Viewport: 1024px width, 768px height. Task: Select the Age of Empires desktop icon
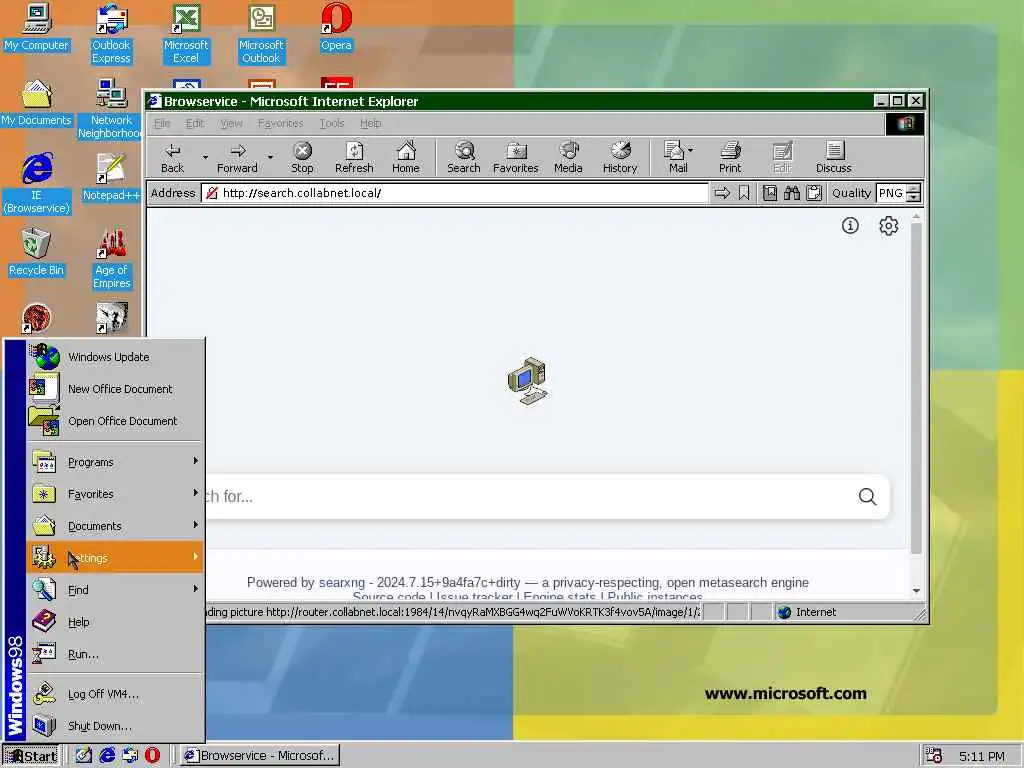(x=111, y=259)
